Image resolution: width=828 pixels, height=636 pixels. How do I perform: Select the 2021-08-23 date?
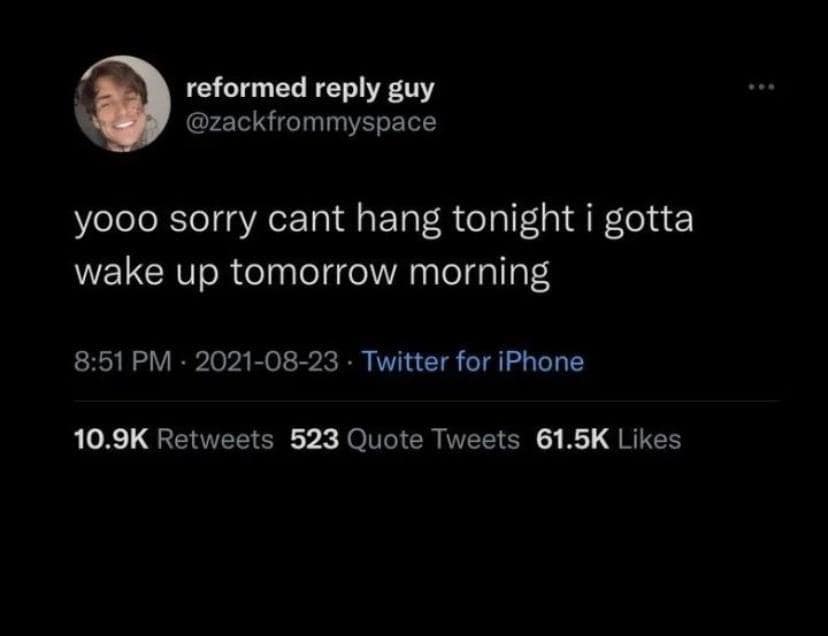(x=267, y=362)
